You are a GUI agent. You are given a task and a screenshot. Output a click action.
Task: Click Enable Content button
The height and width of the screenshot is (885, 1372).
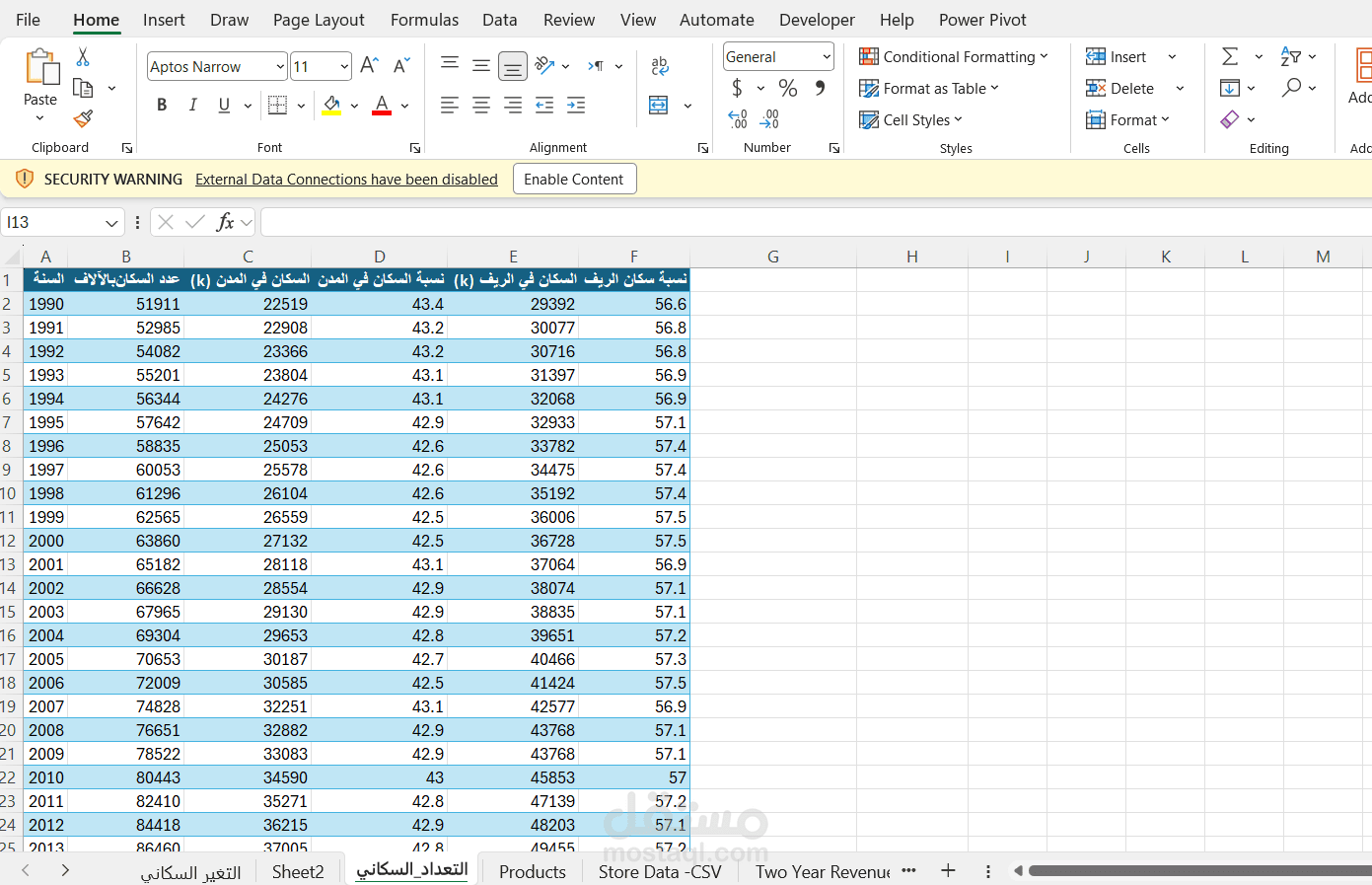pos(574,179)
